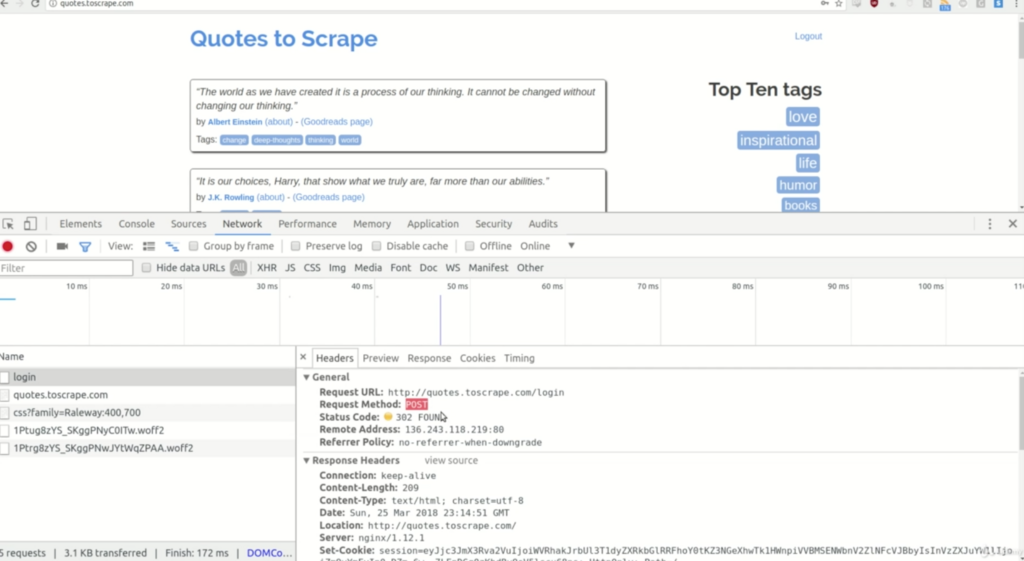Close the DevTools panel
1024x561 pixels.
pos(1012,224)
